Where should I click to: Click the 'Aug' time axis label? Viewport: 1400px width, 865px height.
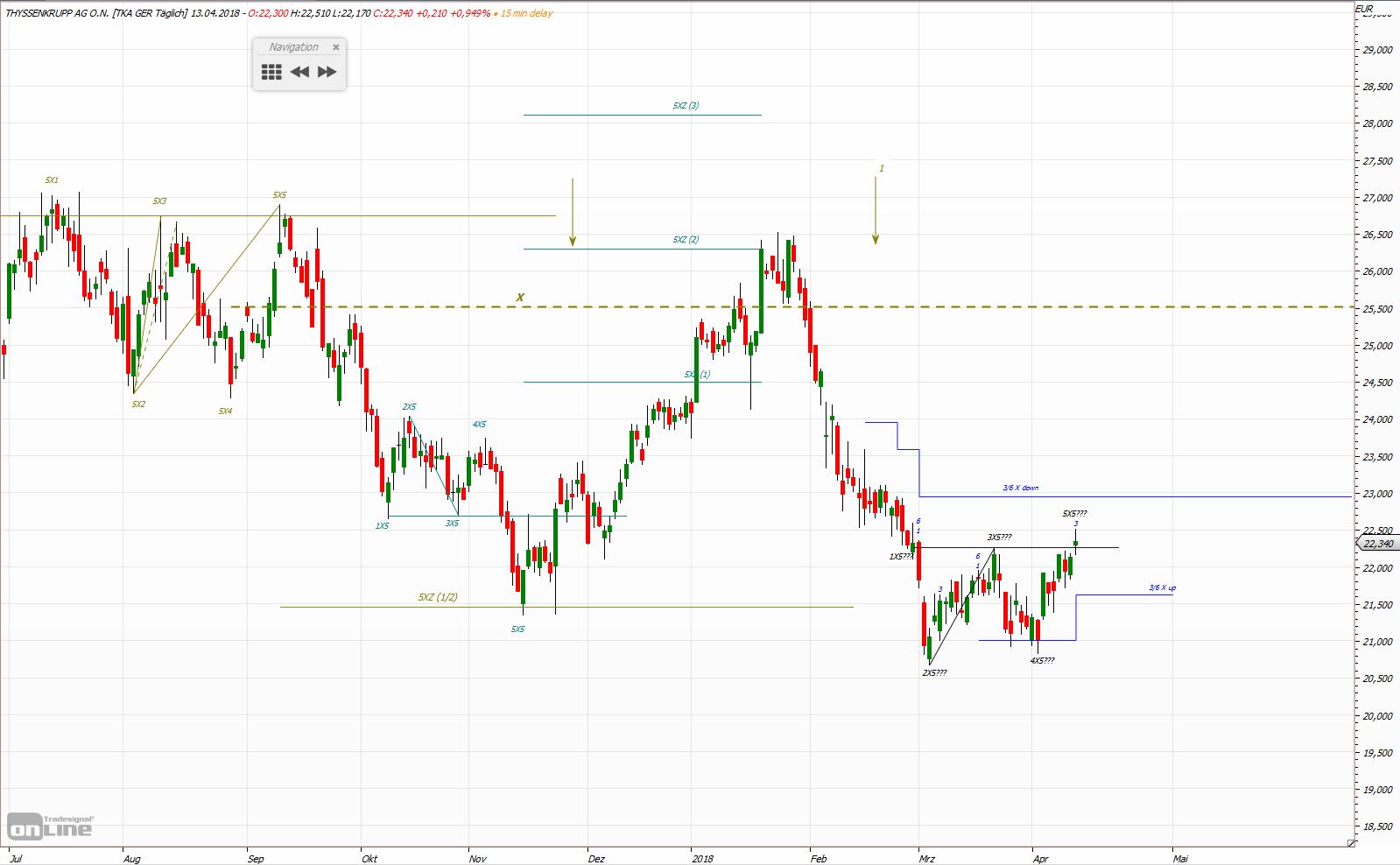coord(131,859)
